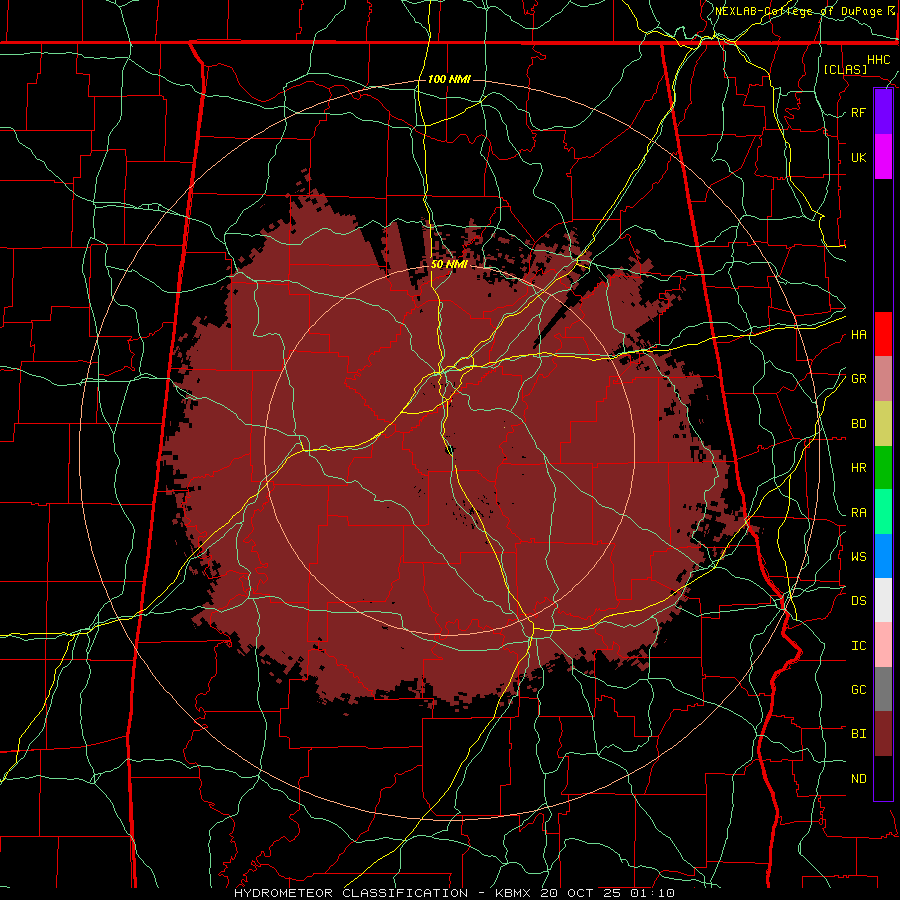Click the GR pink-brown legend swatch
900x900 pixels.
click(883, 379)
